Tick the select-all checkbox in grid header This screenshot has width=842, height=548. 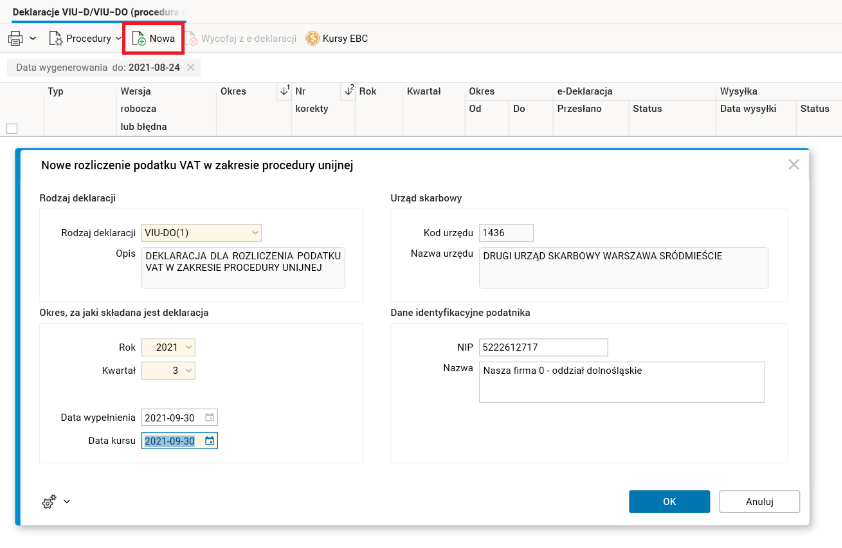12,128
